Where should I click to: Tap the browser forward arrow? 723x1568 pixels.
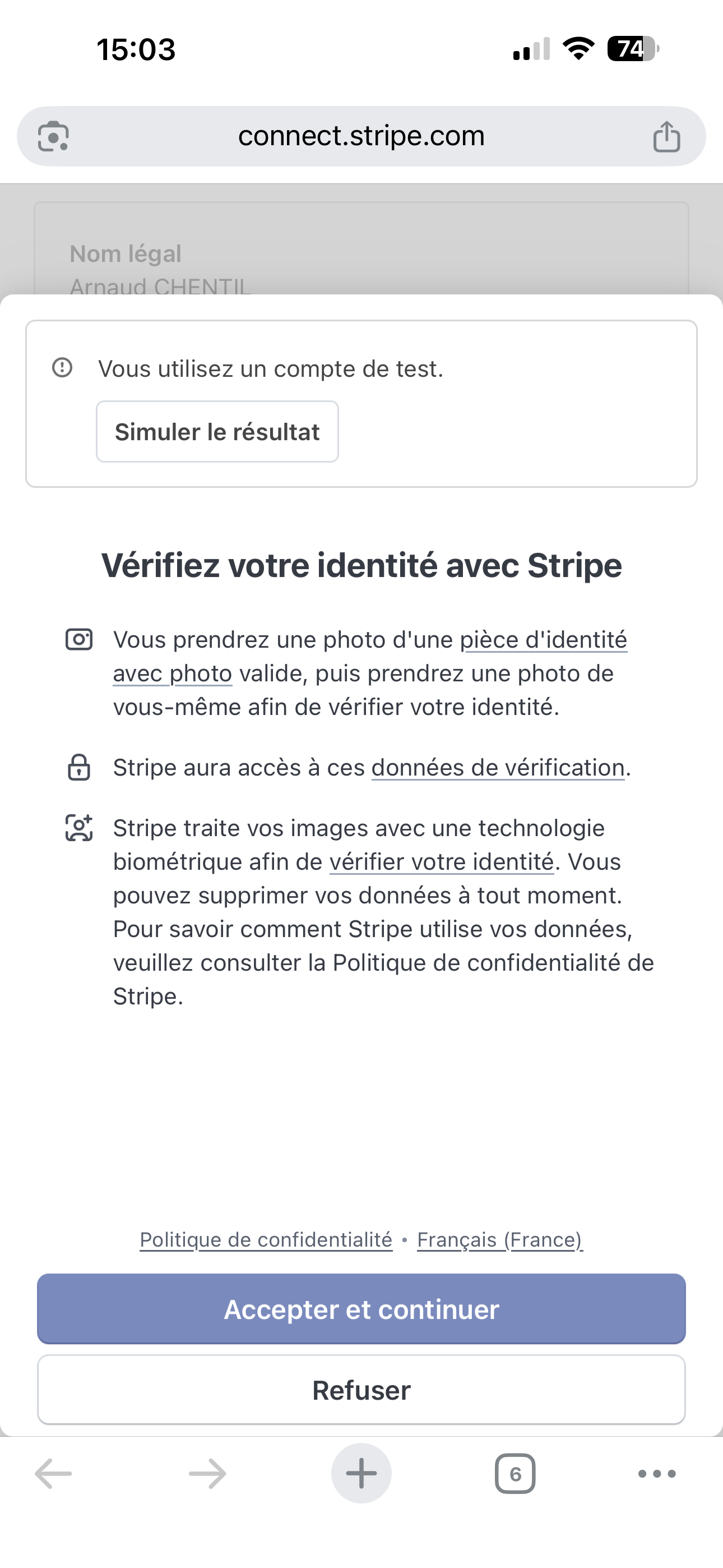[x=207, y=1474]
